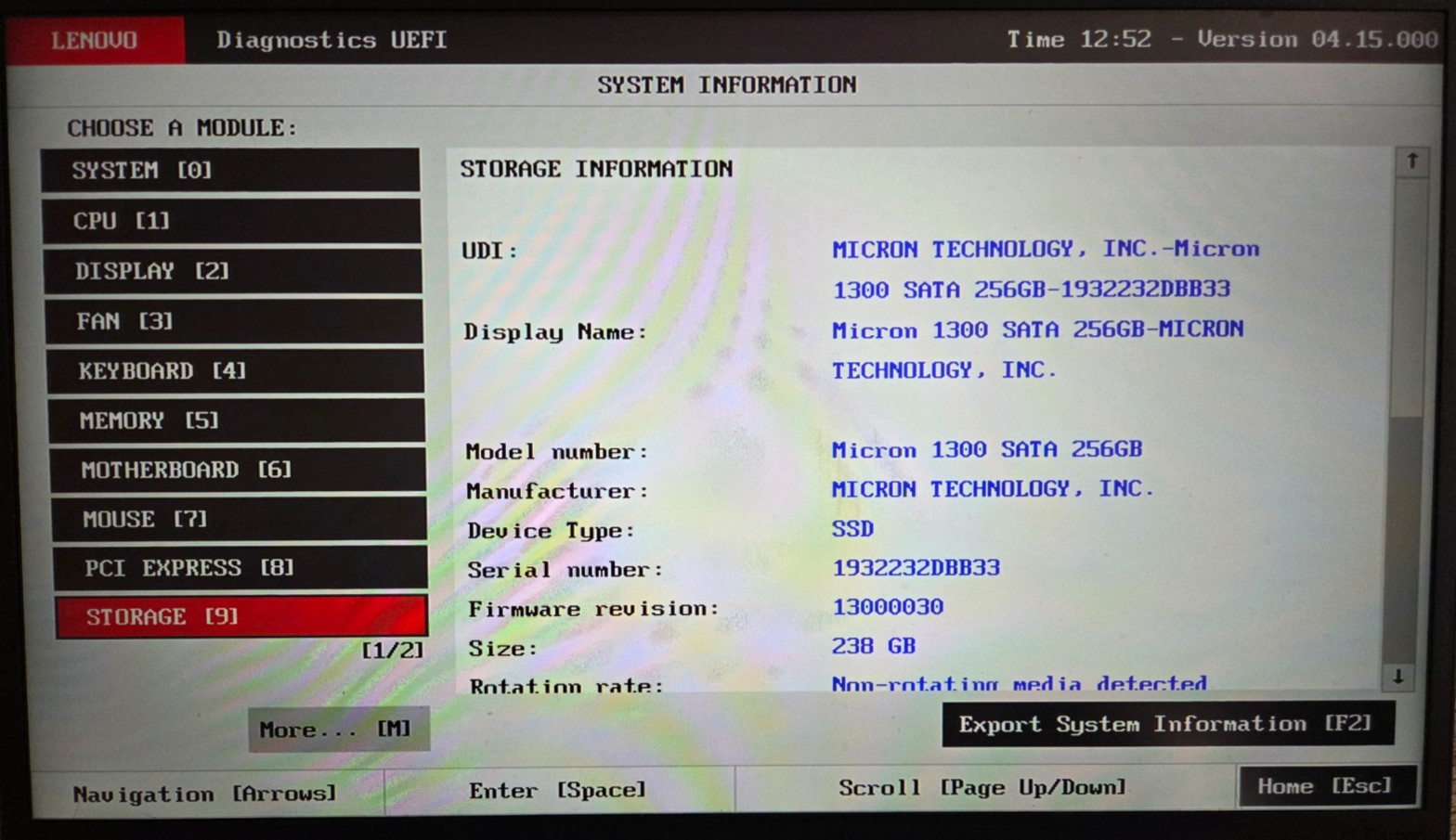Select the PCI EXPRESS [8] module
This screenshot has height=840, width=1456.
tap(240, 568)
